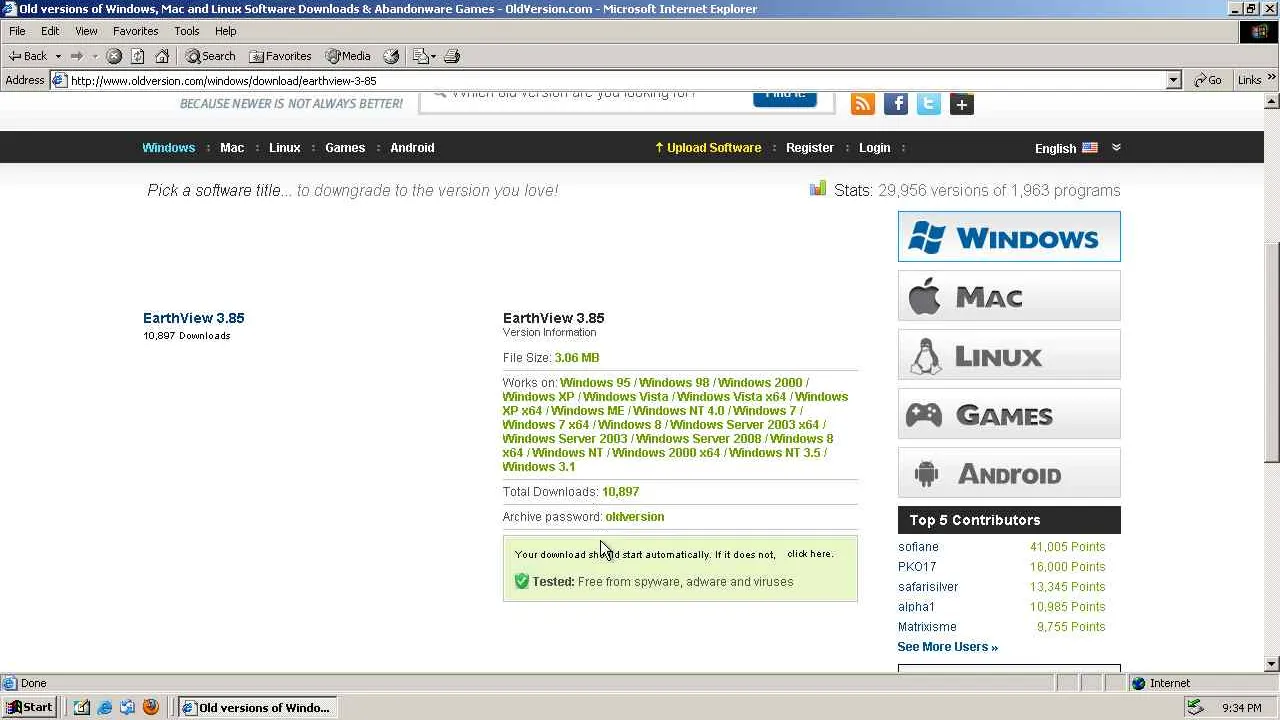Image resolution: width=1280 pixels, height=720 pixels.
Task: Expand the Mail button dropdown arrow
Action: point(433,56)
